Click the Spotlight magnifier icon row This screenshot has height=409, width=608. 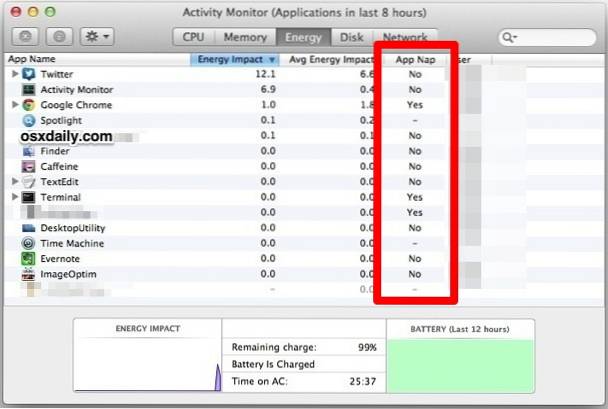tap(29, 121)
